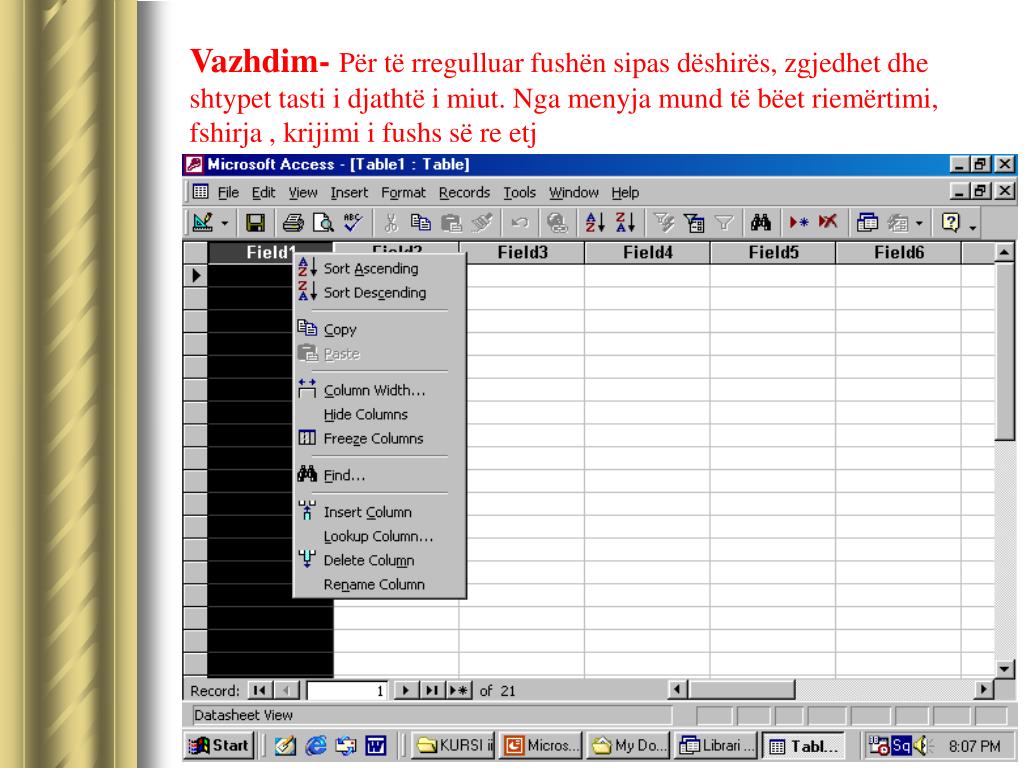
Task: Click the Print icon in toolbar
Action: click(x=293, y=223)
